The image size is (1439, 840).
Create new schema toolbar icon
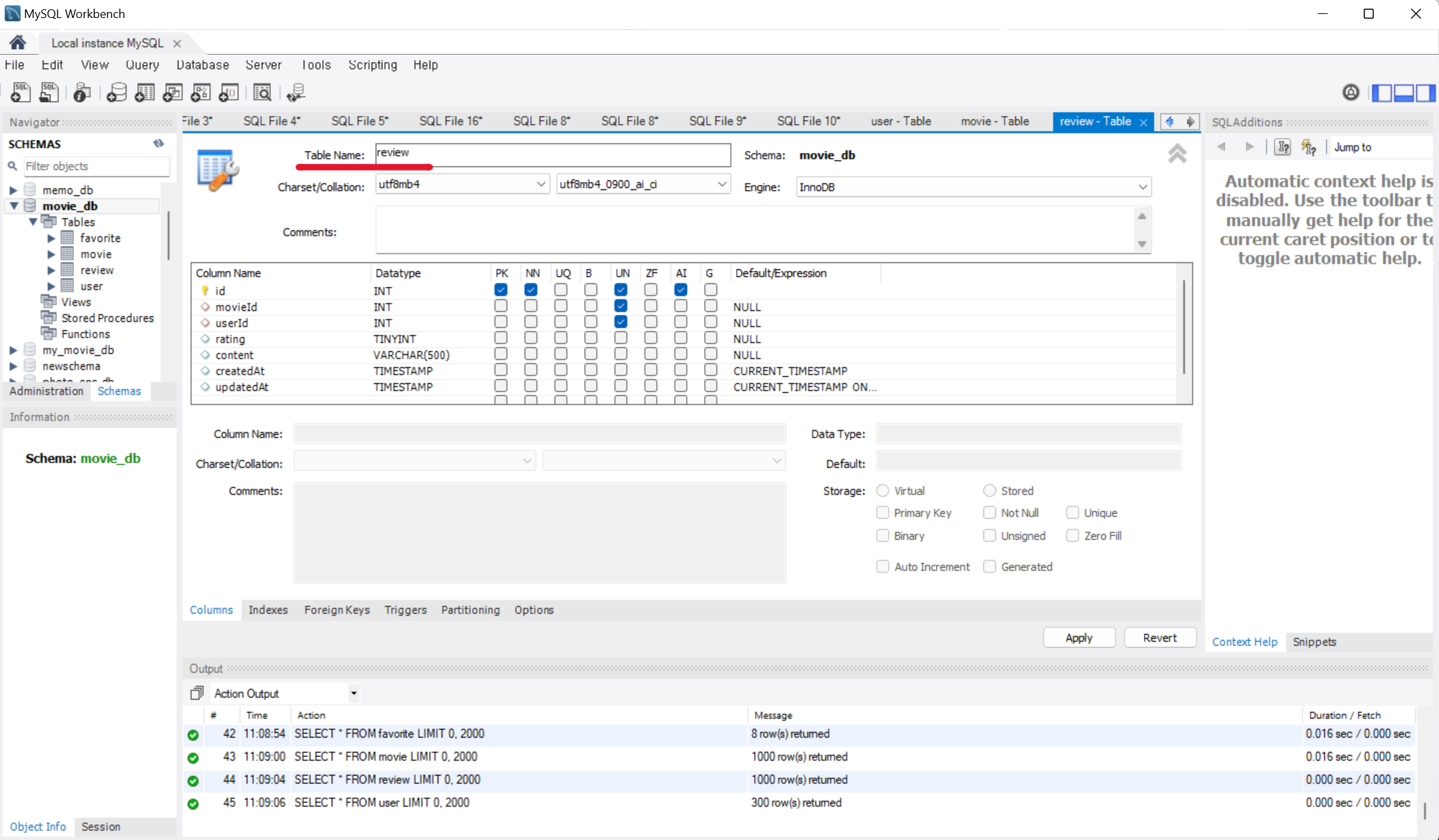[117, 92]
